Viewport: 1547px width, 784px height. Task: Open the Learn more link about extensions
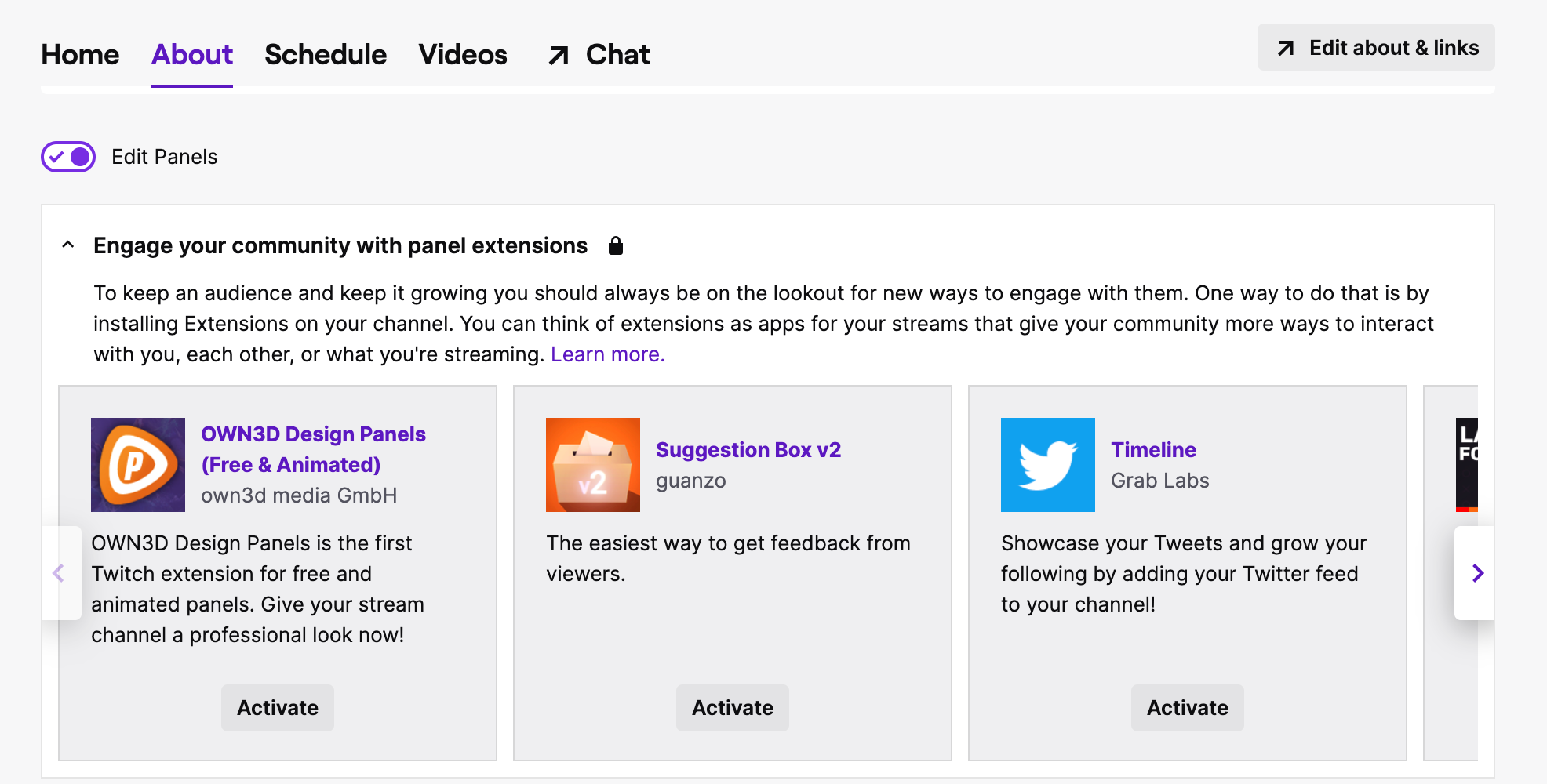click(607, 354)
